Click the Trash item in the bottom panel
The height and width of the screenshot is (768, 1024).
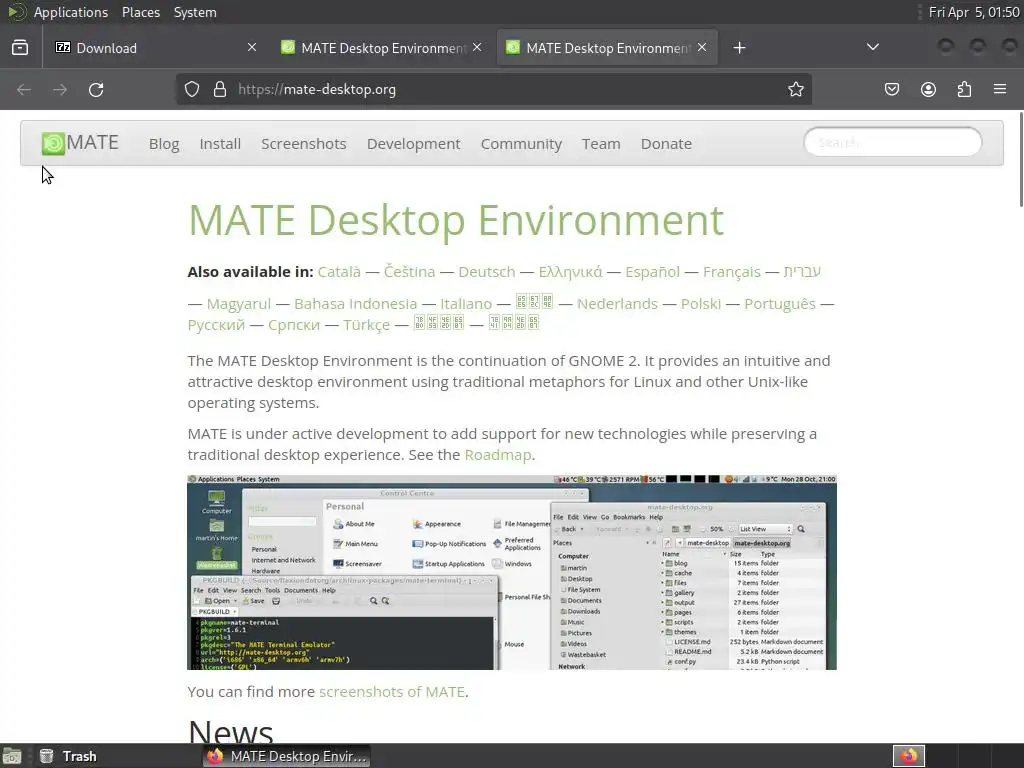click(68, 756)
